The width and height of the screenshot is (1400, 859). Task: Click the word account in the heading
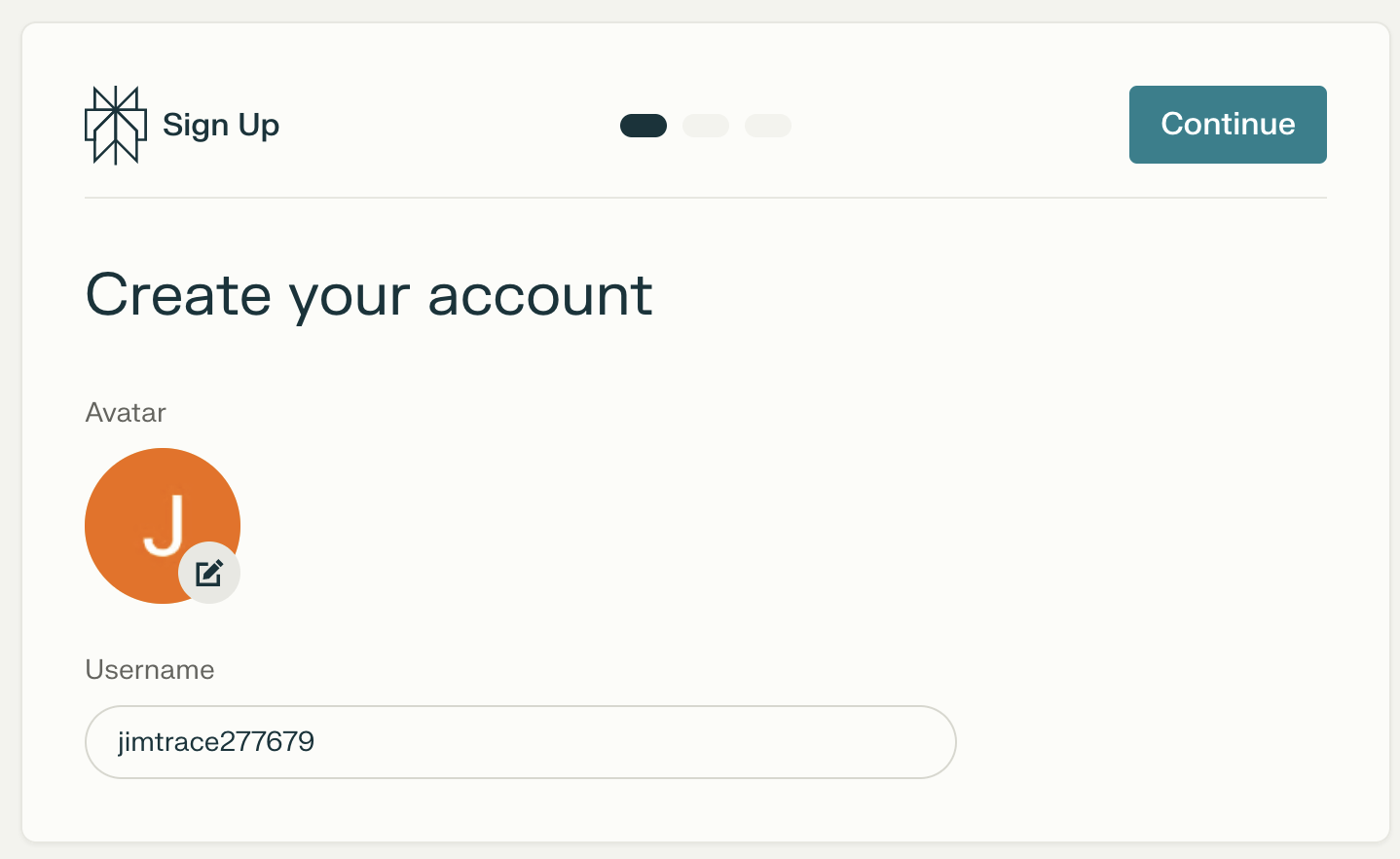(540, 294)
